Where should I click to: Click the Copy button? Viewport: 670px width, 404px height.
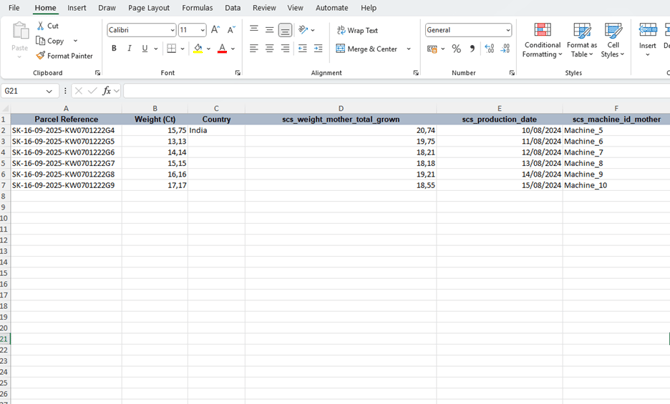point(50,41)
